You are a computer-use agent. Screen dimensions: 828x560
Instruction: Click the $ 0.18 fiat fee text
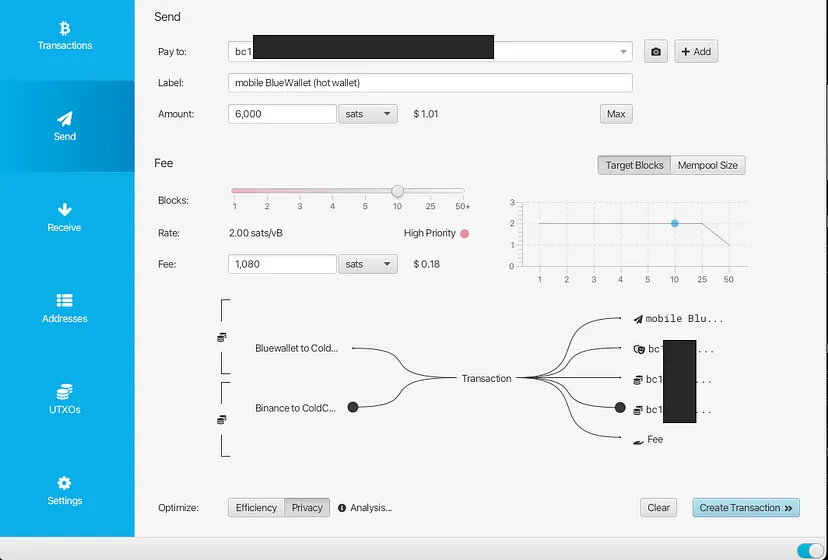427,264
